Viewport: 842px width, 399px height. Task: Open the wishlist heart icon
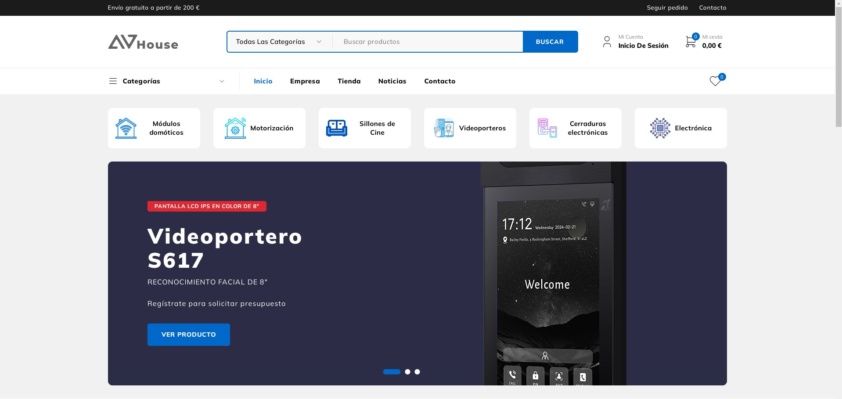[715, 81]
